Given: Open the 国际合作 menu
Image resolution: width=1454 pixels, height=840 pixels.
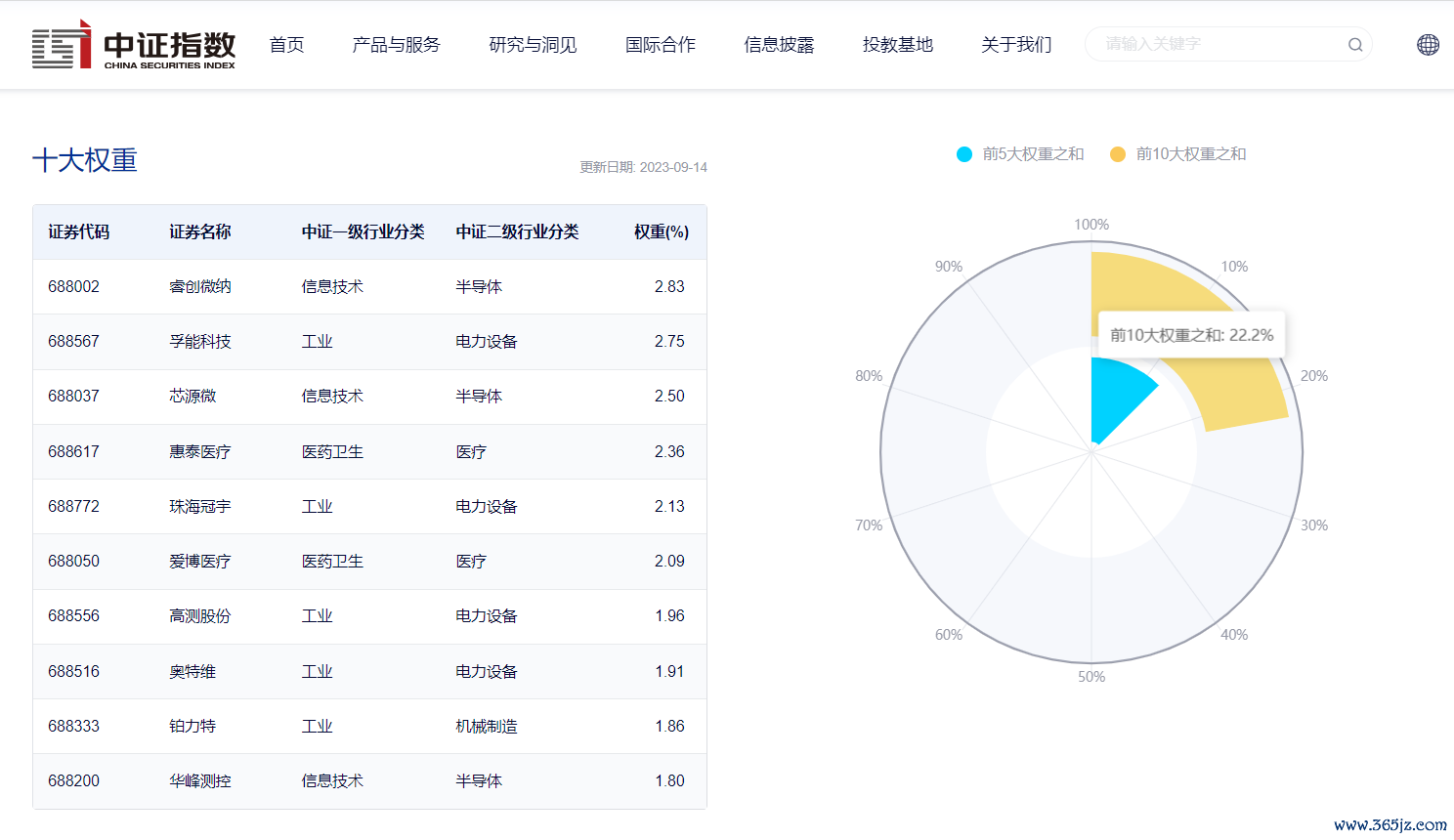Looking at the screenshot, I should pyautogui.click(x=661, y=45).
